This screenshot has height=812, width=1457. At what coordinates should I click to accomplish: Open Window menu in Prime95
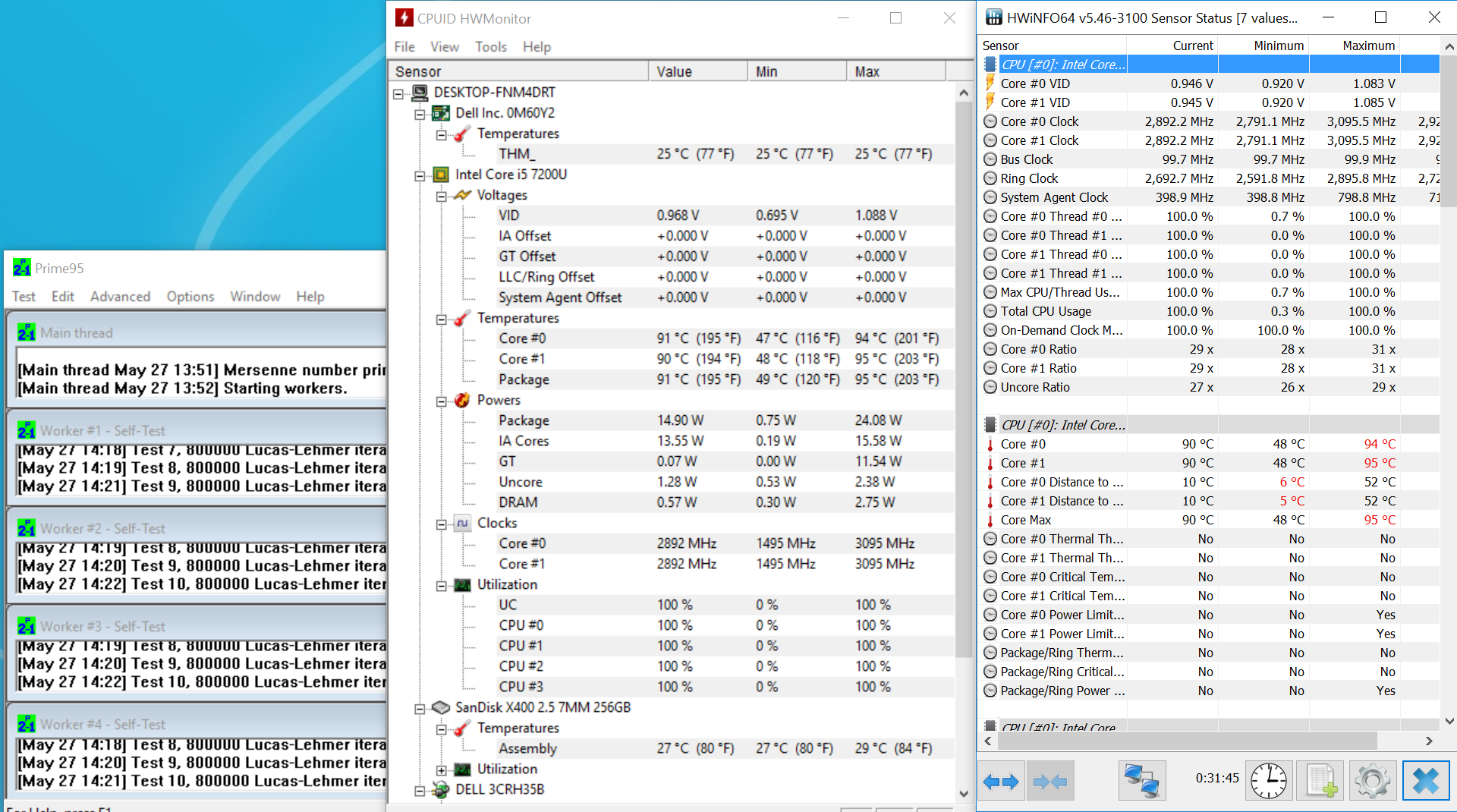255,296
